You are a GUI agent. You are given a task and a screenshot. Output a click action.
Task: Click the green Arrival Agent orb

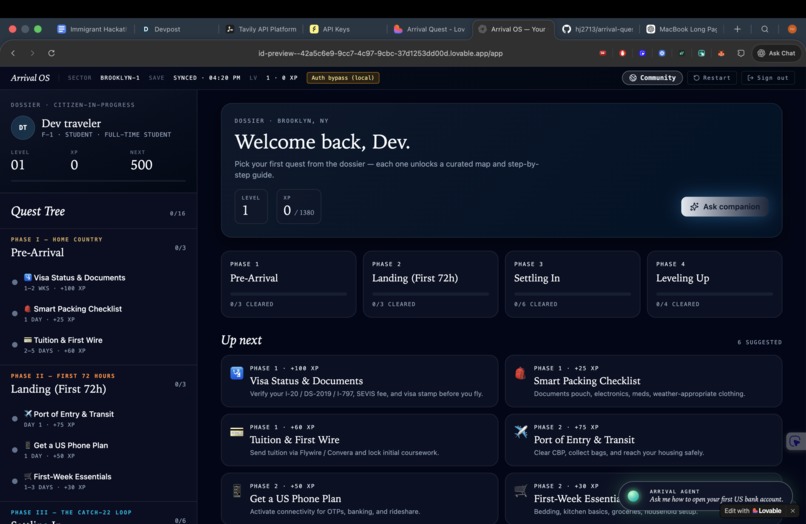pos(633,496)
